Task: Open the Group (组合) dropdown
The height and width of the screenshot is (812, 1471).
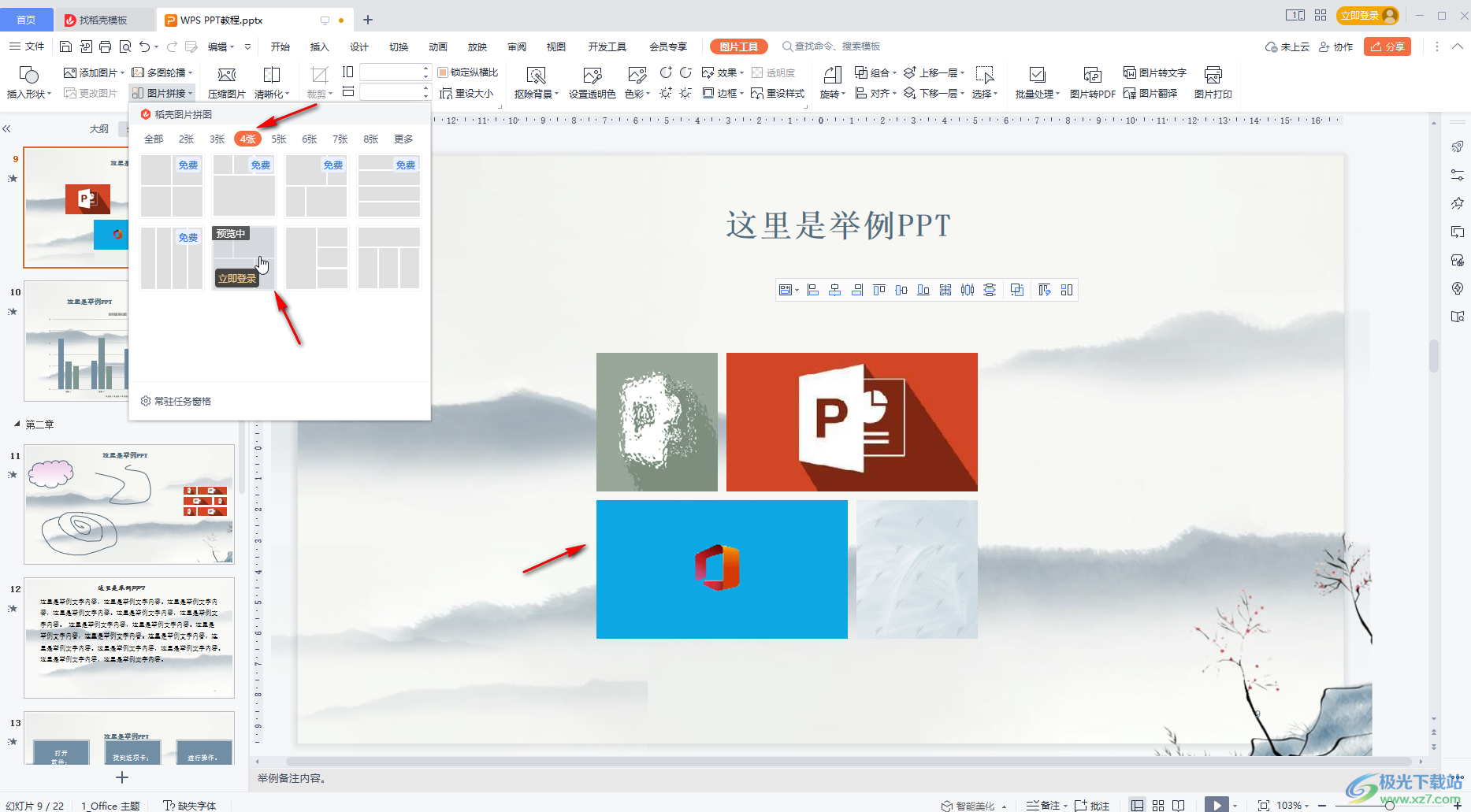Action: tap(876, 72)
